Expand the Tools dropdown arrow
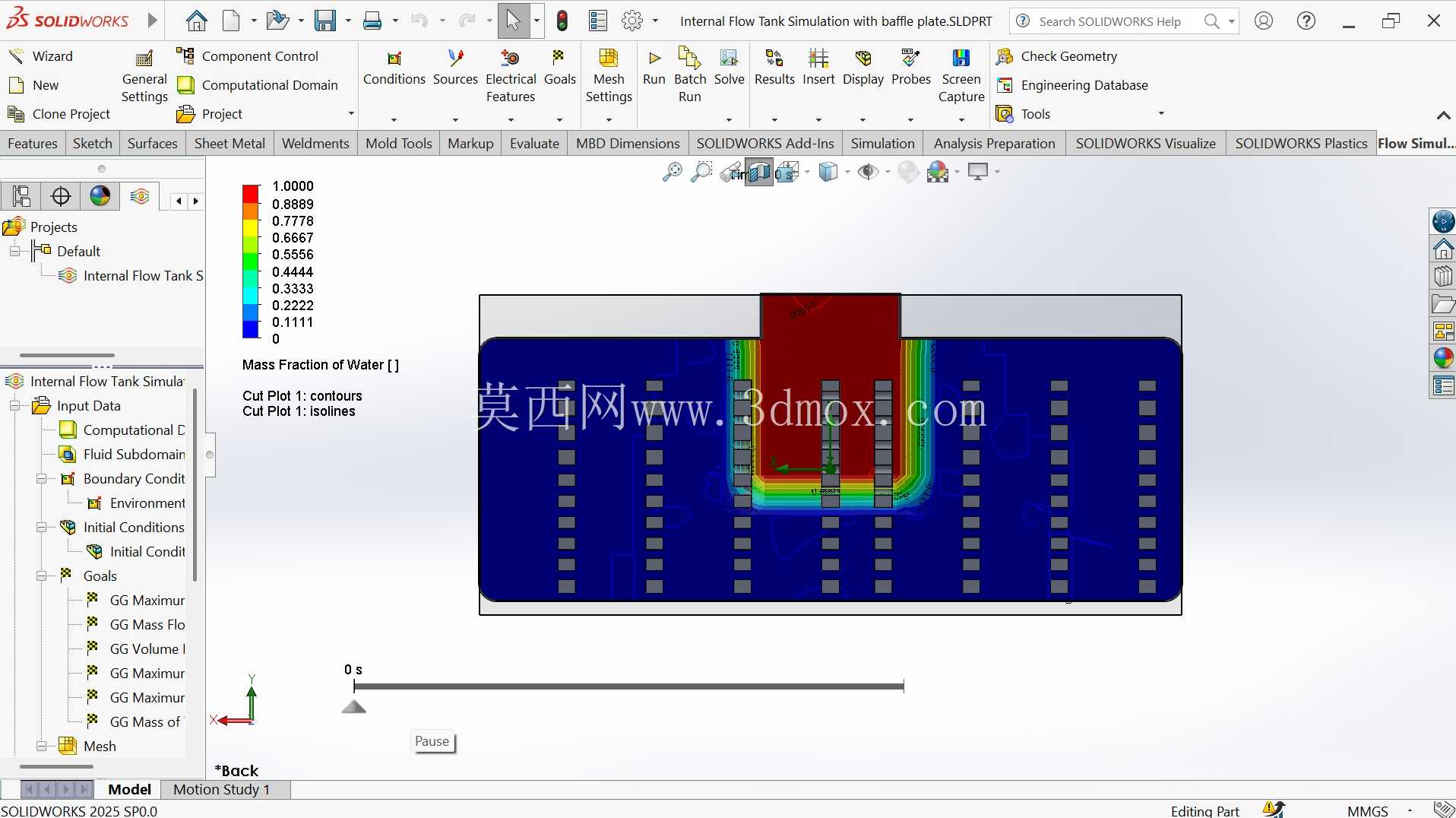This screenshot has width=1456, height=818. pyautogui.click(x=1161, y=114)
